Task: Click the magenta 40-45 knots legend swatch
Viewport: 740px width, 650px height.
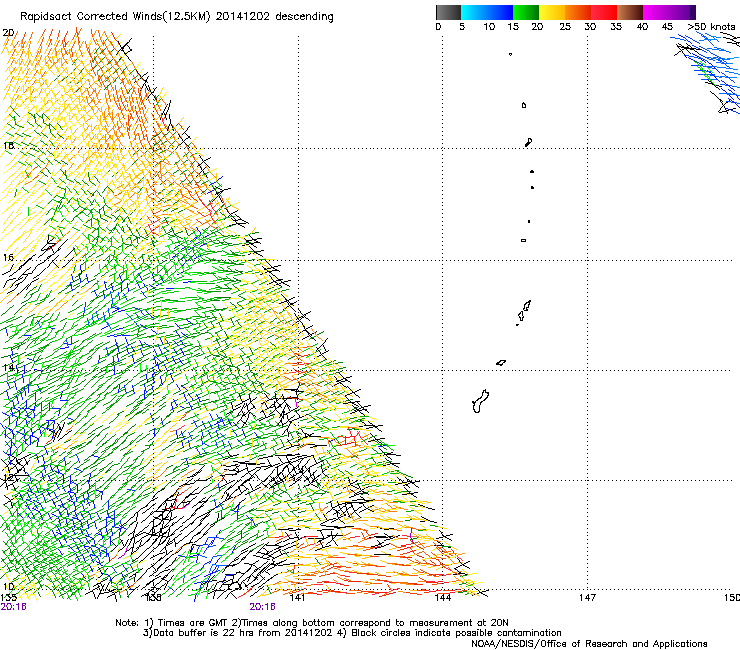Action: point(656,12)
